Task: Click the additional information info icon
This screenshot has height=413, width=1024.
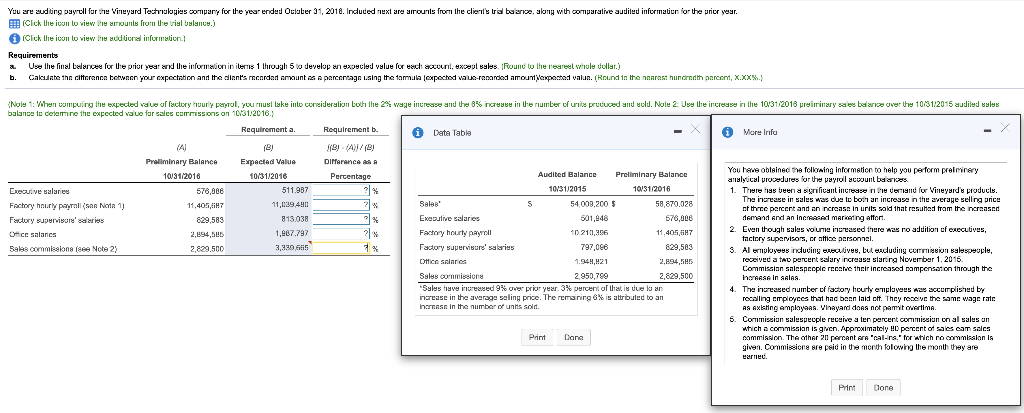Action: pos(13,38)
